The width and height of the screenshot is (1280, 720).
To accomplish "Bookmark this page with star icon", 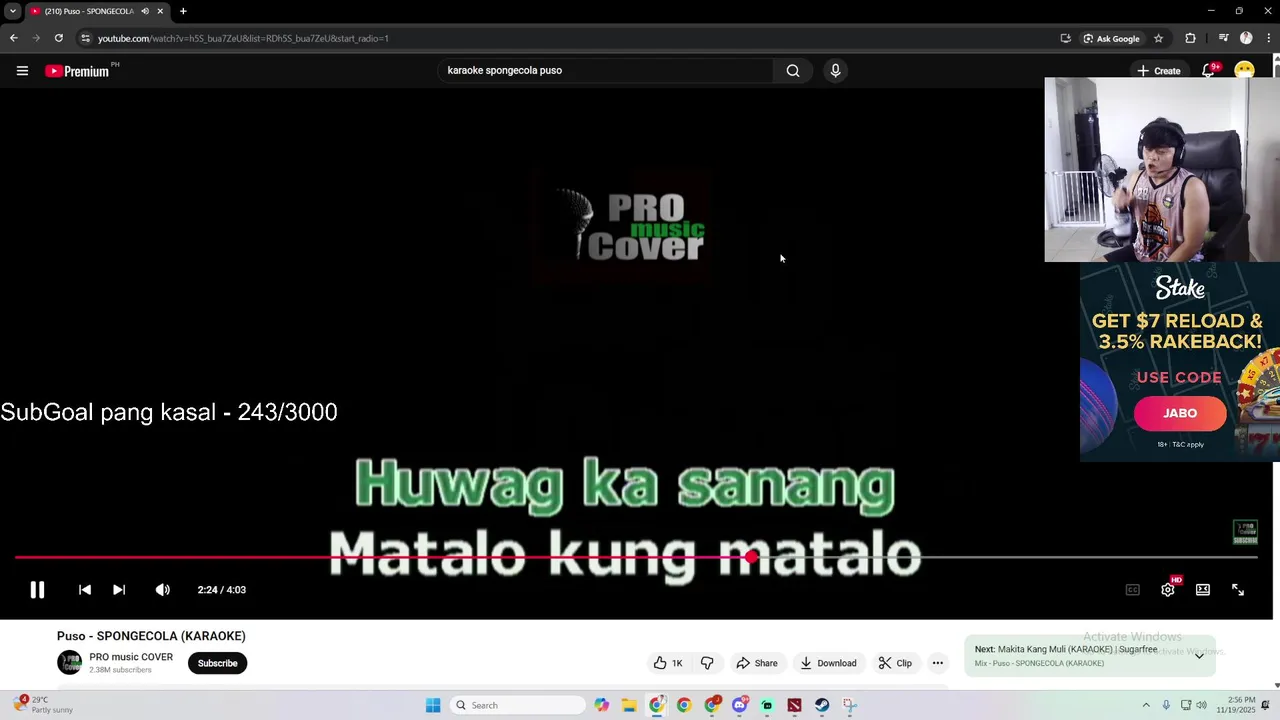I will pyautogui.click(x=1158, y=38).
